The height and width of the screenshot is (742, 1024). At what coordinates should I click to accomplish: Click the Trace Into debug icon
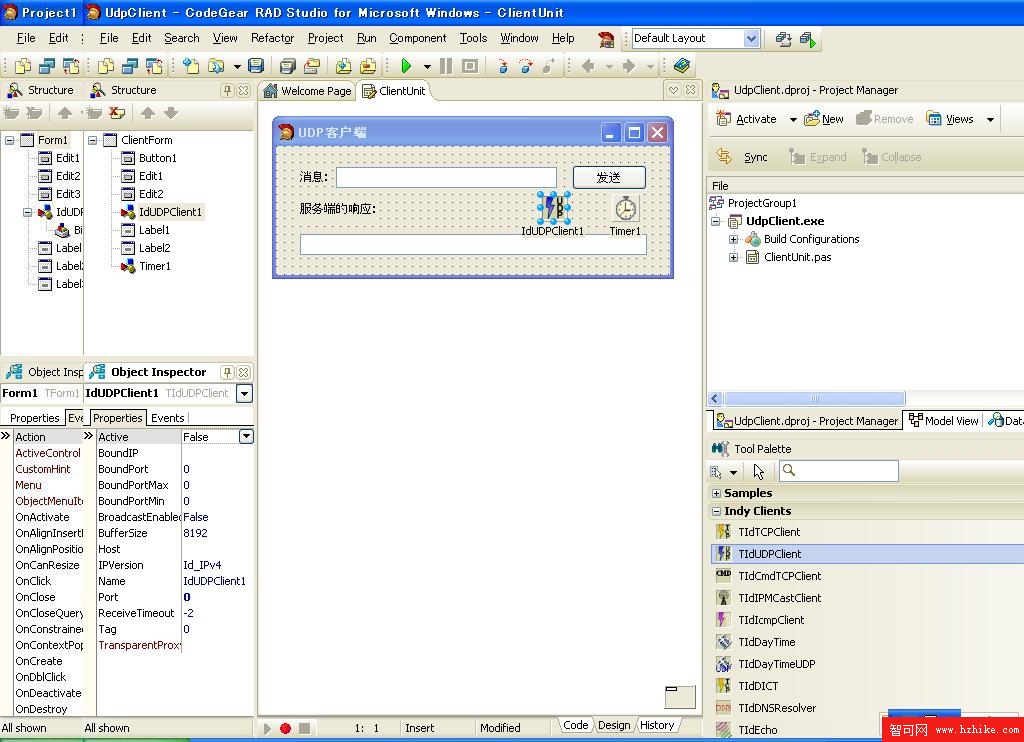click(x=502, y=65)
